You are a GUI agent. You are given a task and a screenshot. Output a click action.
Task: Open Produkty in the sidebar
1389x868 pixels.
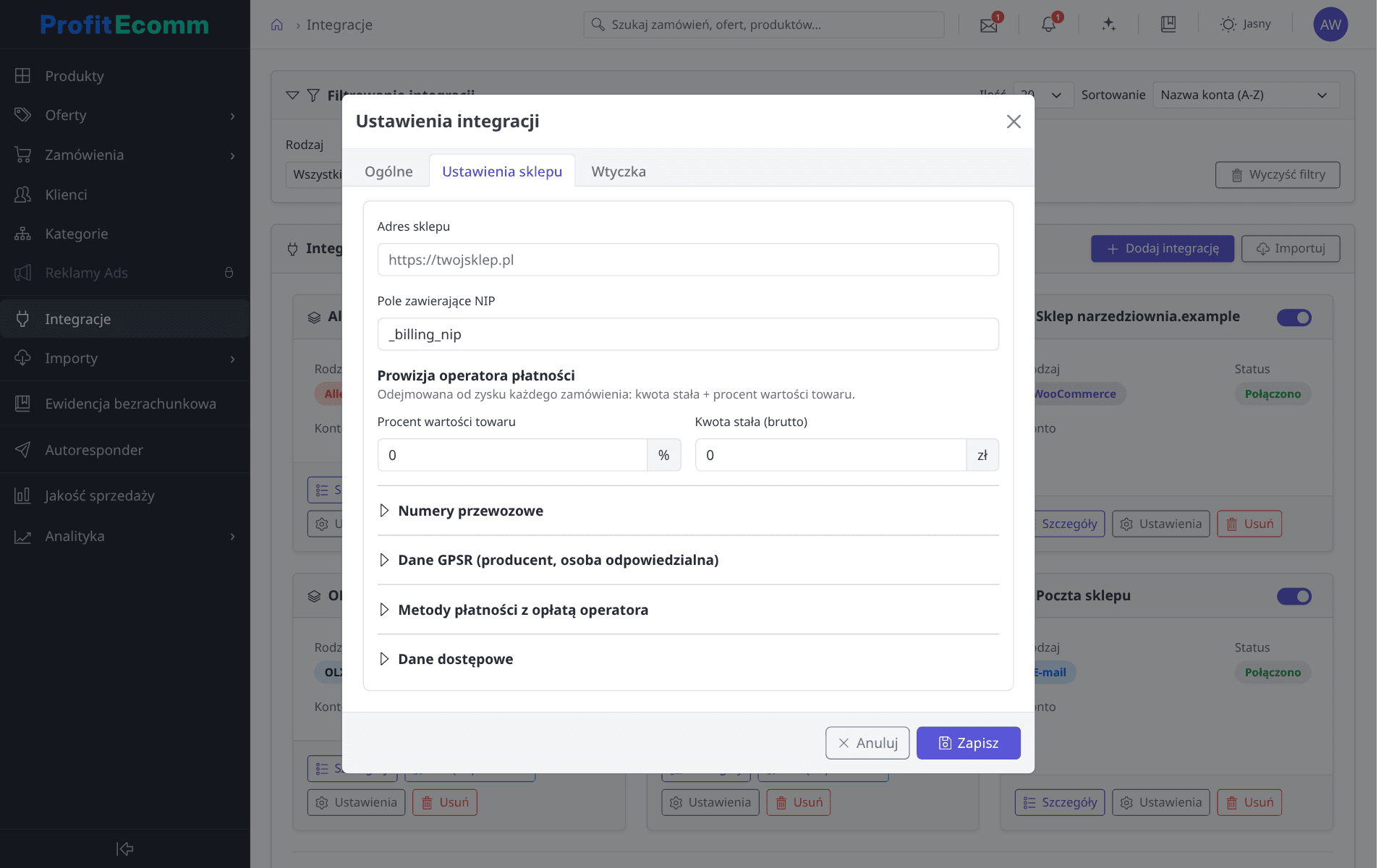click(124, 76)
